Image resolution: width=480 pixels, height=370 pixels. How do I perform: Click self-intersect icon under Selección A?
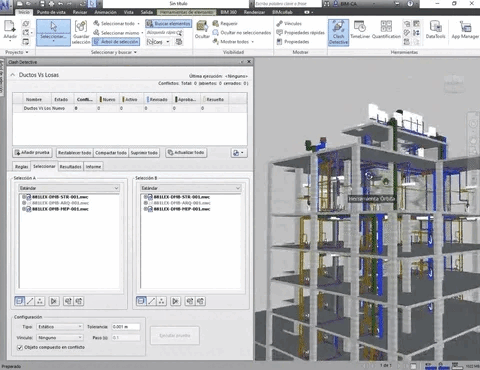tap(54, 301)
